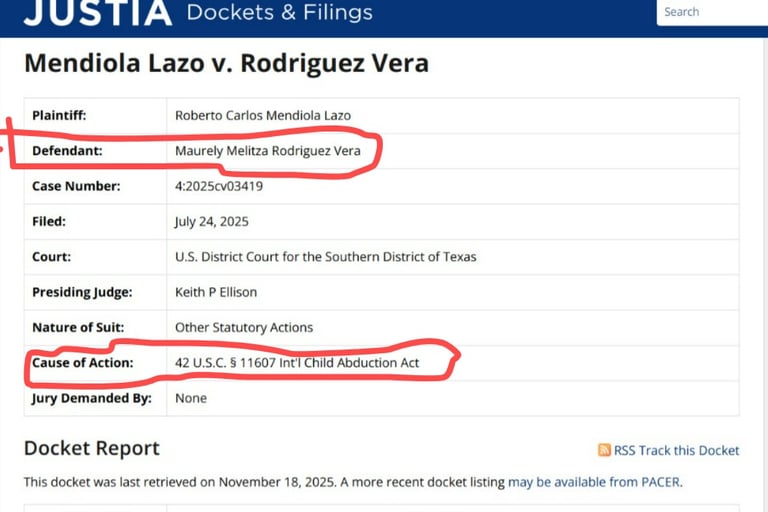Click the Cause of Action row label
This screenshot has height=512, width=768.
point(83,363)
